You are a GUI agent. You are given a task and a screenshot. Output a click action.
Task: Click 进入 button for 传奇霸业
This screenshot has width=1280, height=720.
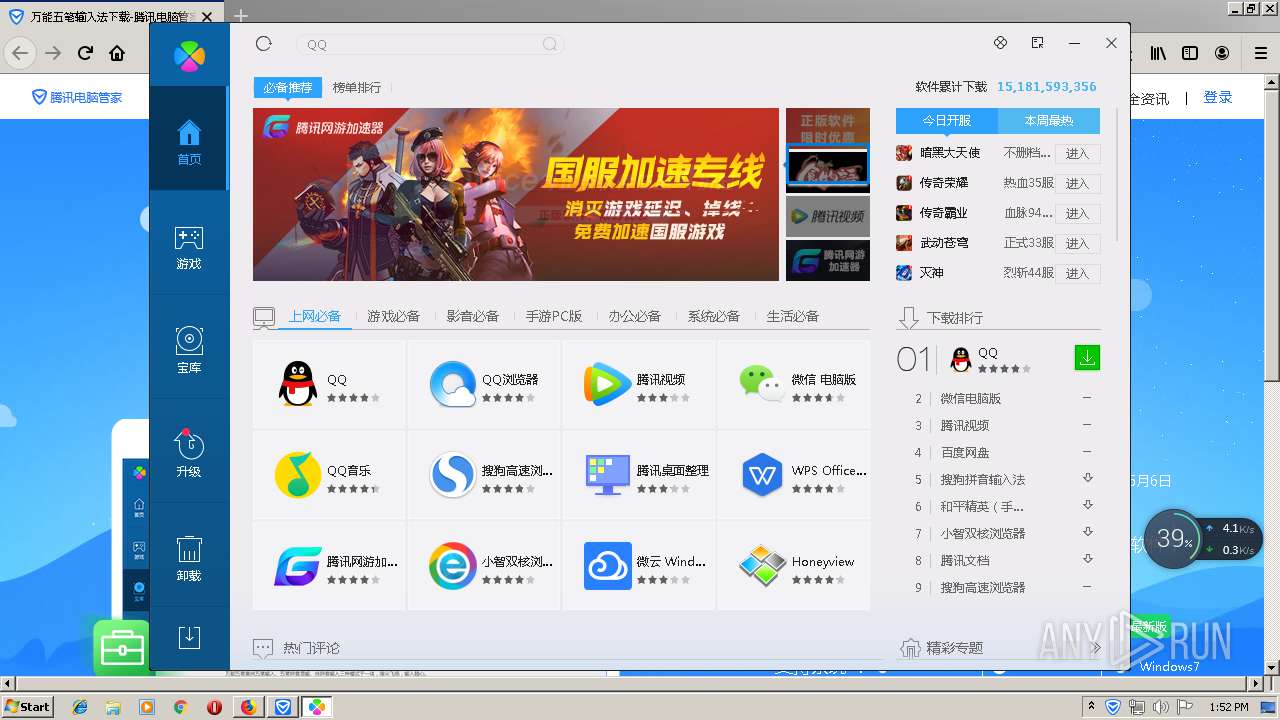(x=1077, y=214)
